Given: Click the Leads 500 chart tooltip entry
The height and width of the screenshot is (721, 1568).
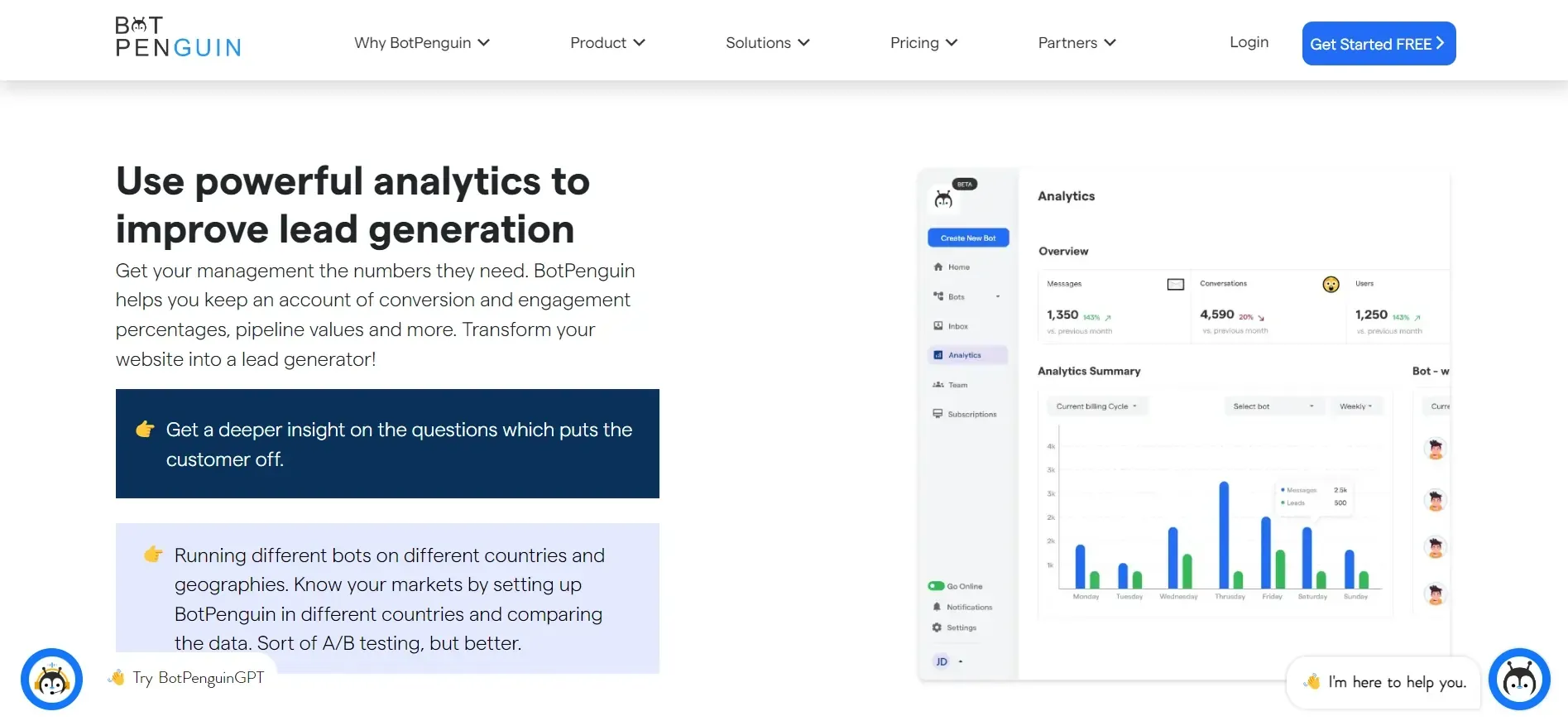Looking at the screenshot, I should 1314,503.
